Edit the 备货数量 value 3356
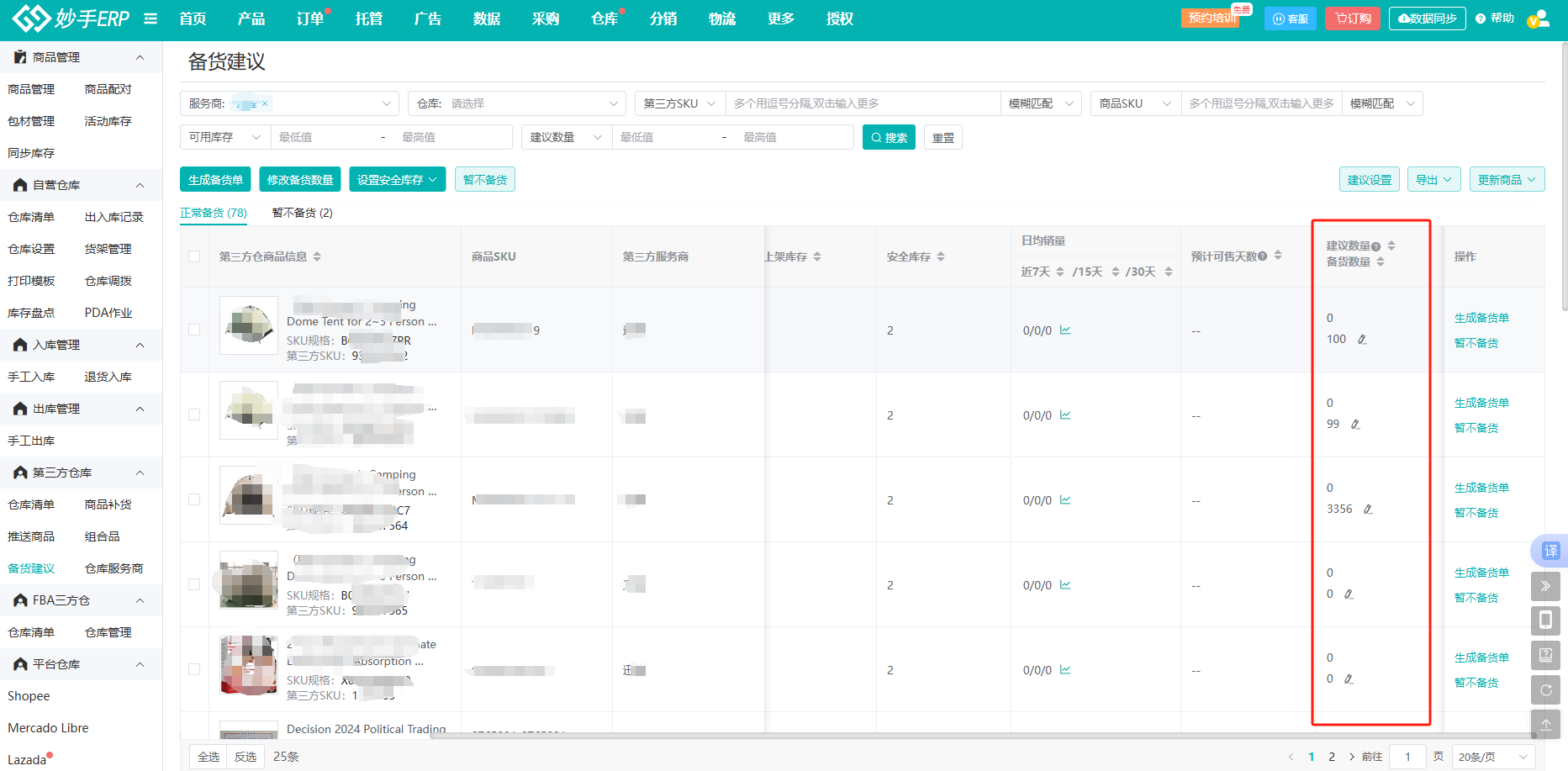 tap(1368, 510)
